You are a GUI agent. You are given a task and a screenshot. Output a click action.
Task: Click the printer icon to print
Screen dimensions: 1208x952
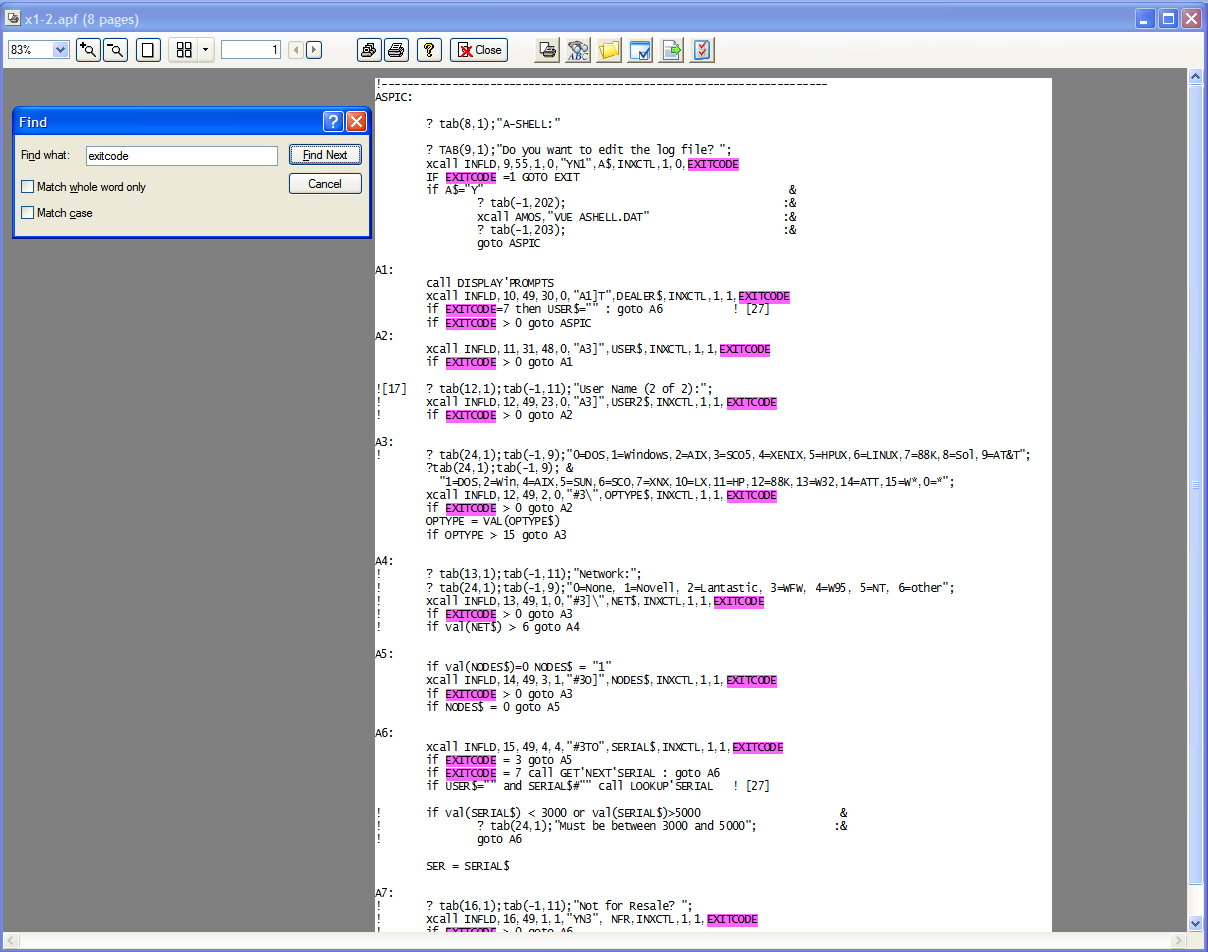click(397, 50)
